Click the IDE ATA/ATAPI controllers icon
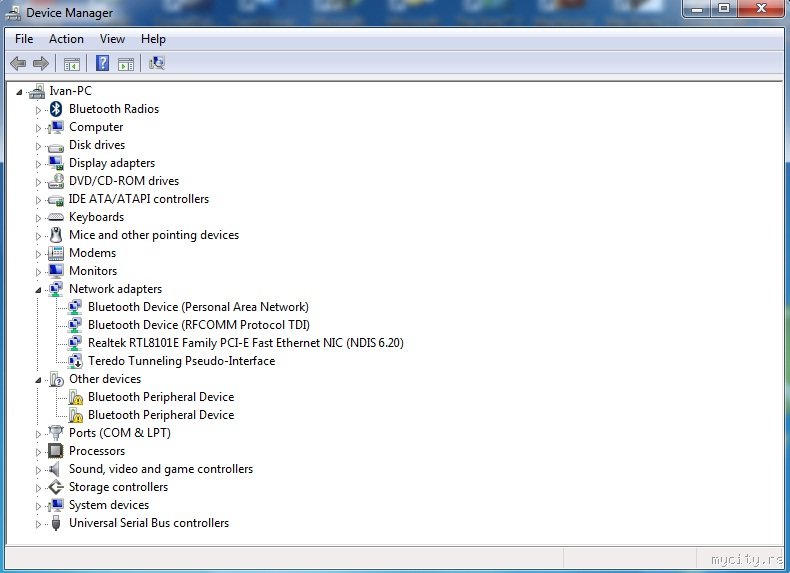The image size is (790, 573). click(55, 200)
